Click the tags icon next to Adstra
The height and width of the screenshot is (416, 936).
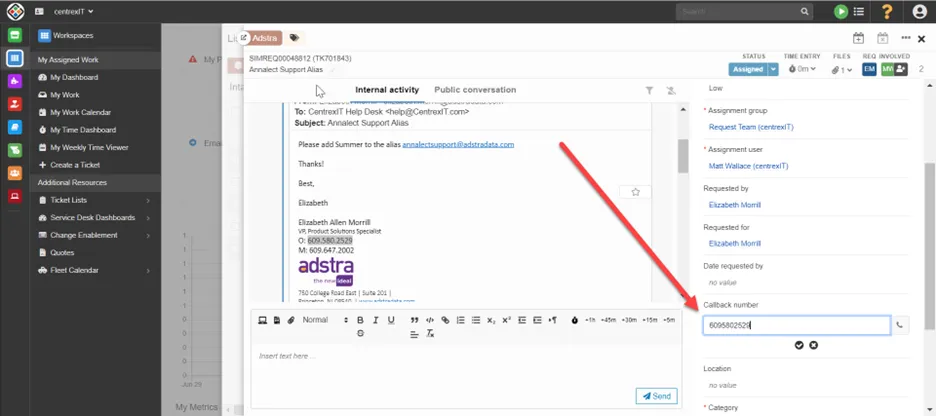click(294, 38)
